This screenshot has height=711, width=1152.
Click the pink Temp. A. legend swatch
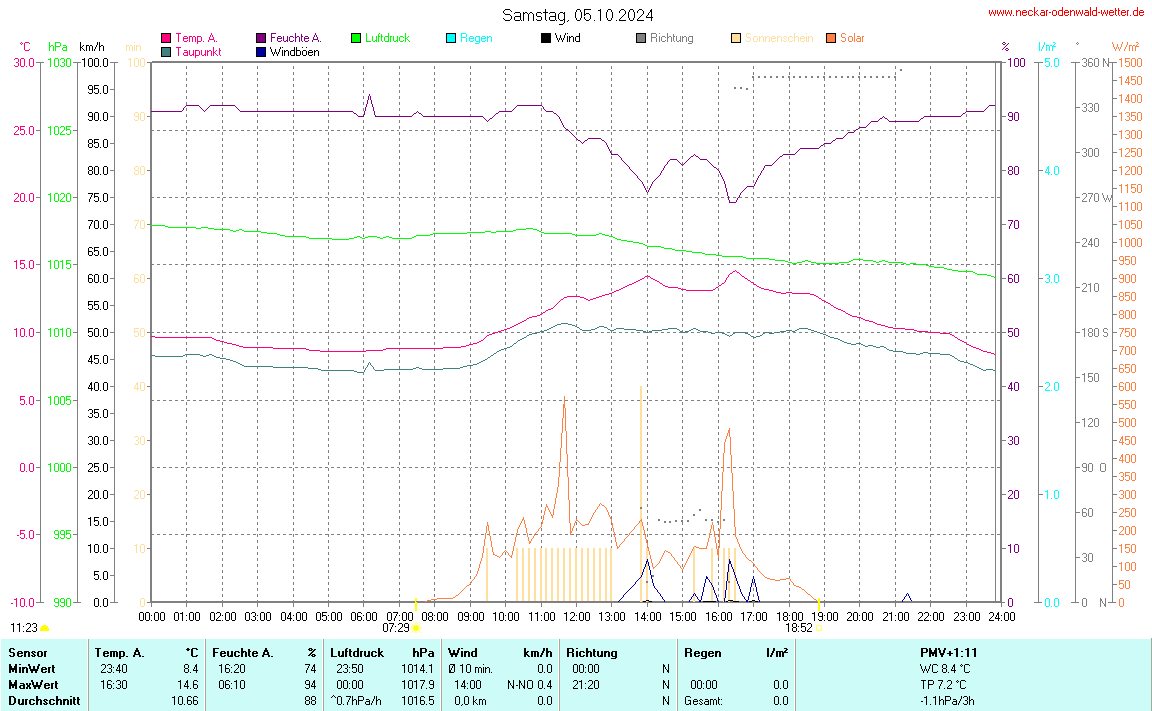click(166, 38)
